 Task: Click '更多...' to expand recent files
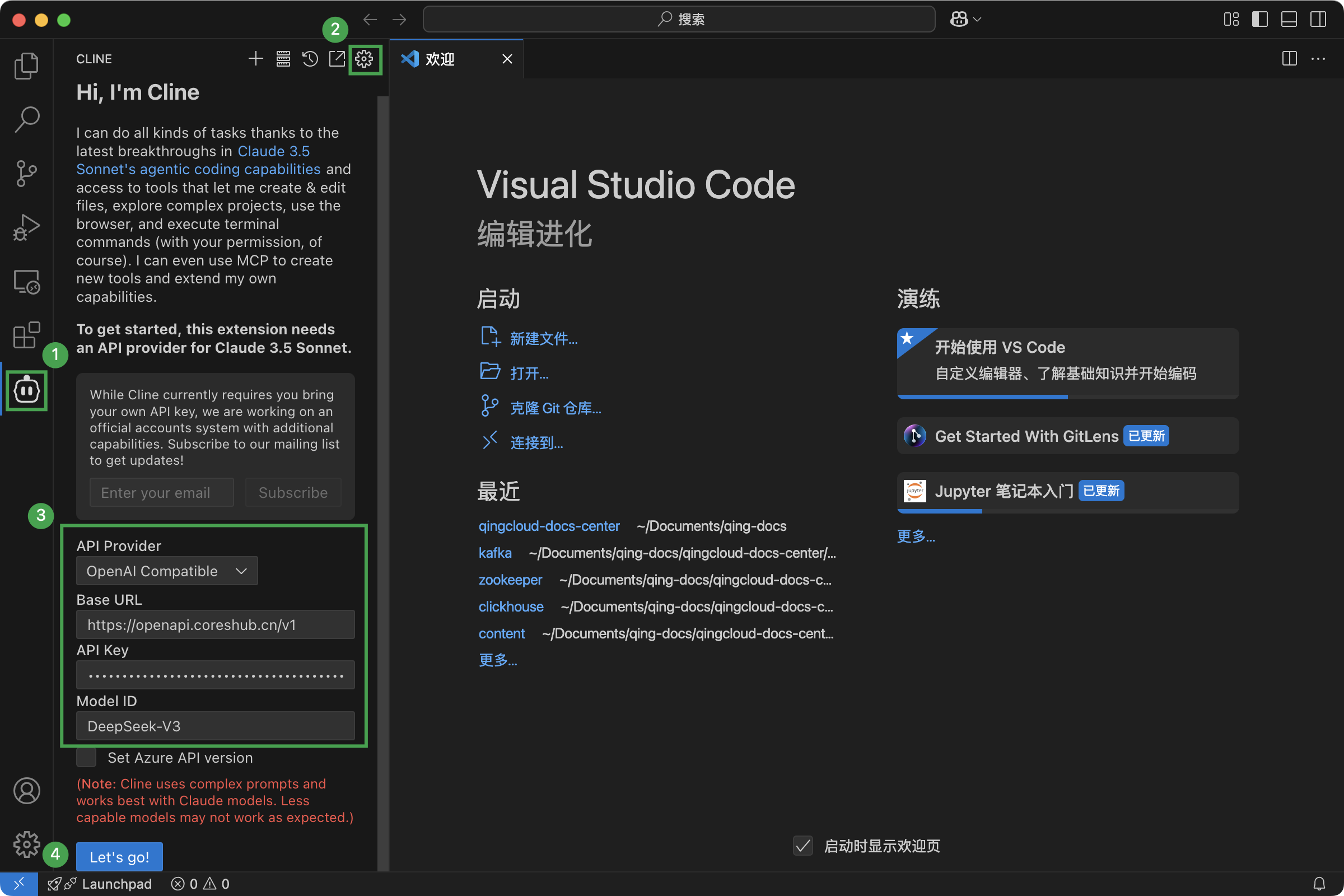[498, 659]
